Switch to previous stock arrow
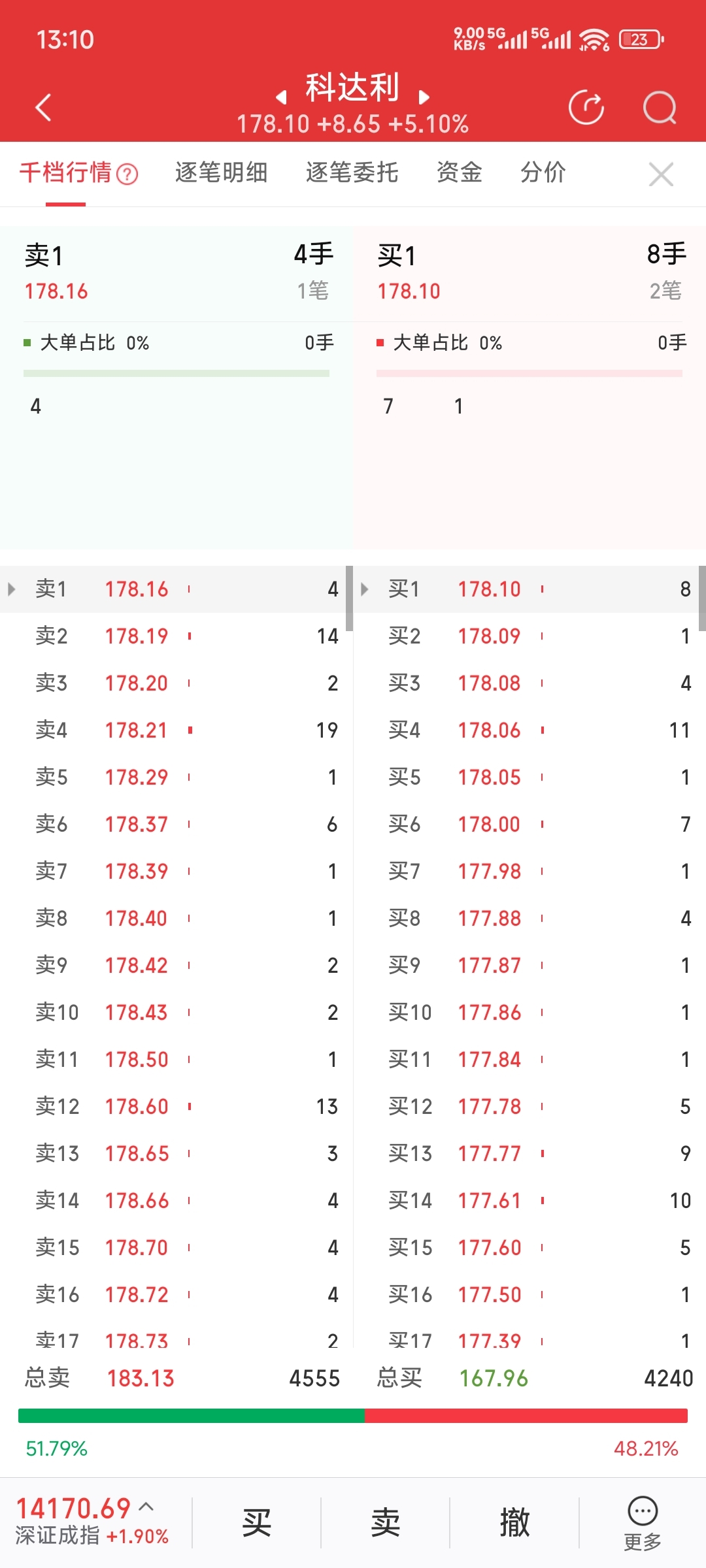Viewport: 706px width, 1568px height. pos(282,97)
